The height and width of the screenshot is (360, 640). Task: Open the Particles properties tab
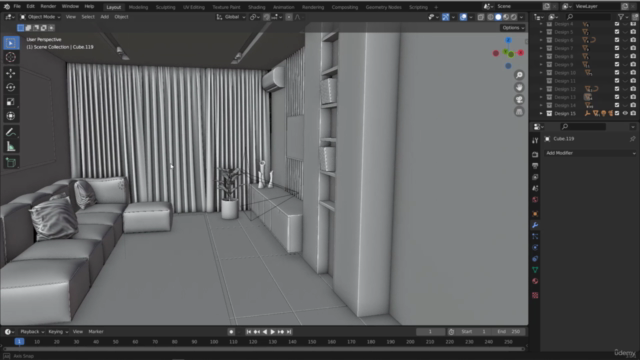coord(535,236)
